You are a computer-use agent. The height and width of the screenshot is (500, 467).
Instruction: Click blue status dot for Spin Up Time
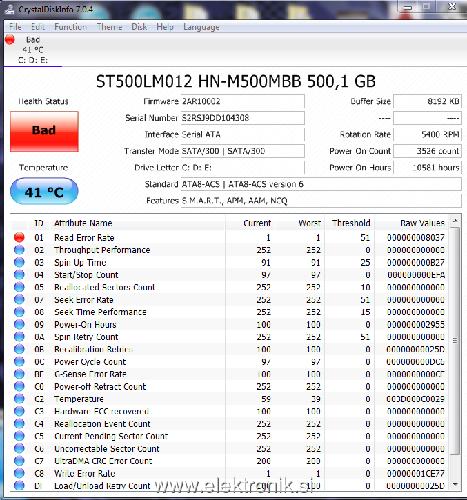coord(19,262)
